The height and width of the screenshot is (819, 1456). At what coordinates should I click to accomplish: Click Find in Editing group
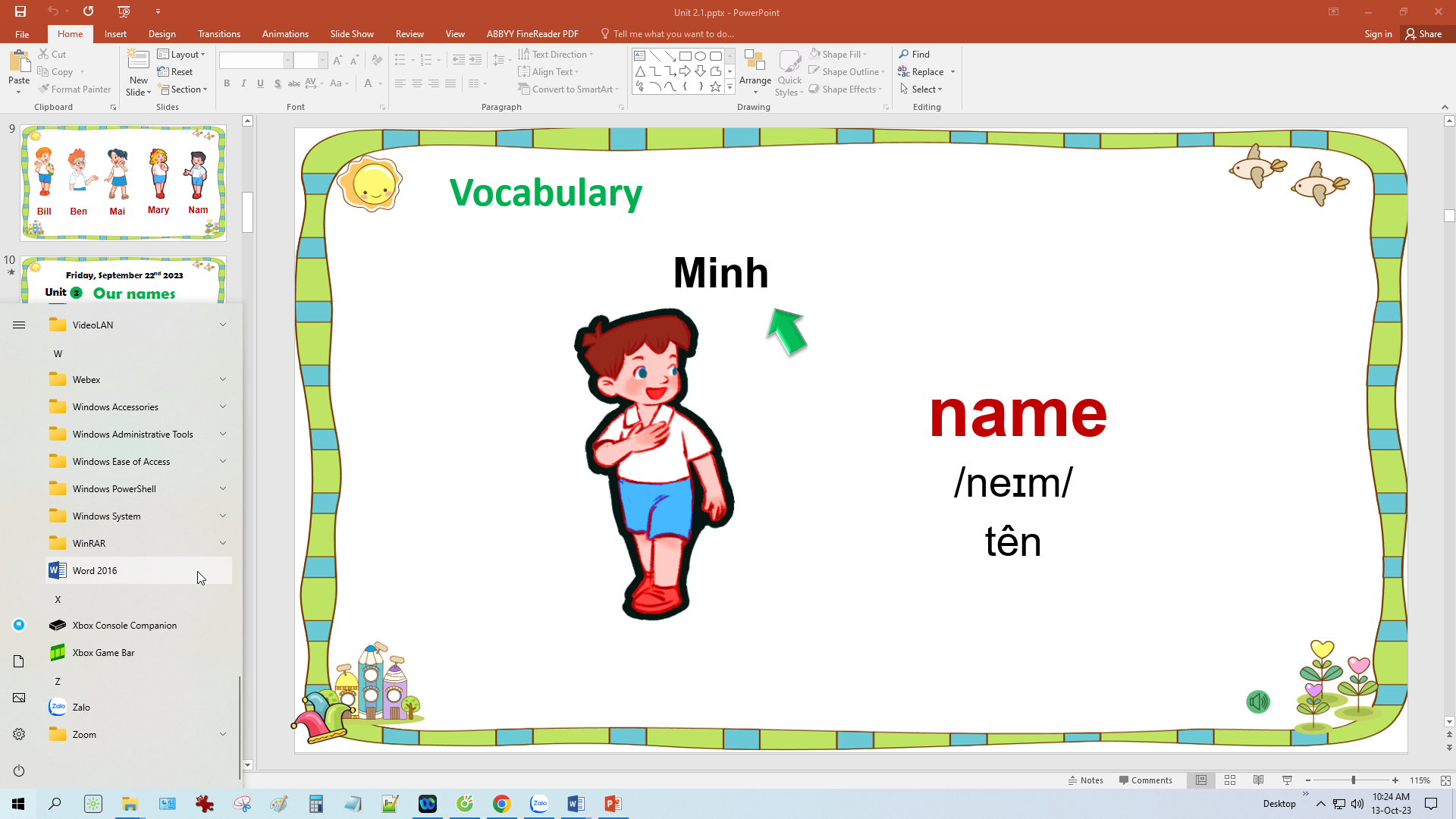pyautogui.click(x=914, y=55)
